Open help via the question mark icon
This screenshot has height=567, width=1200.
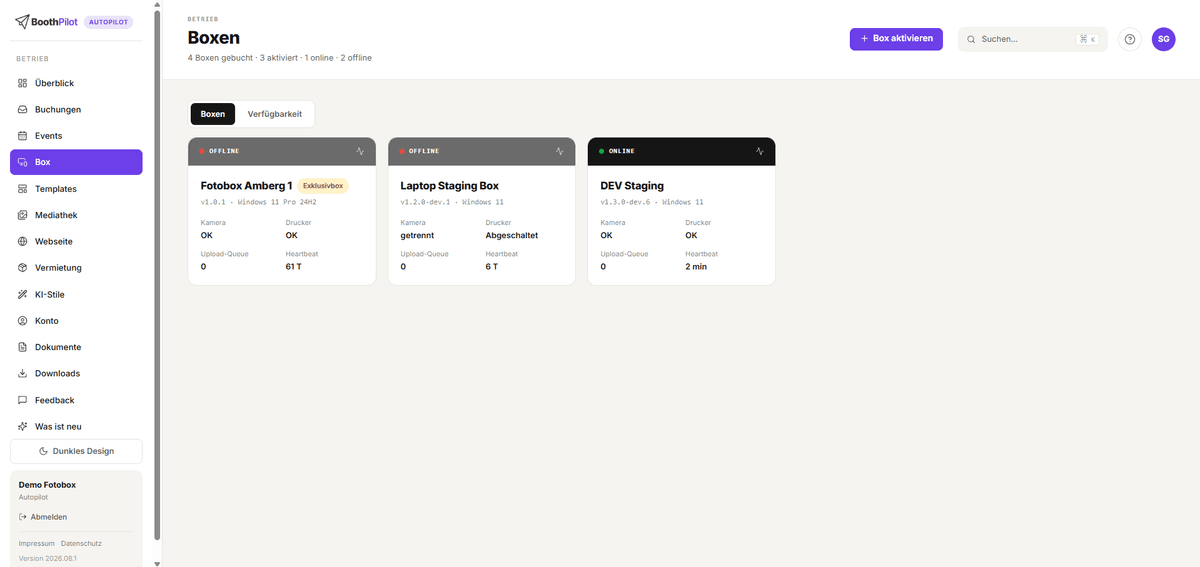click(x=1130, y=39)
